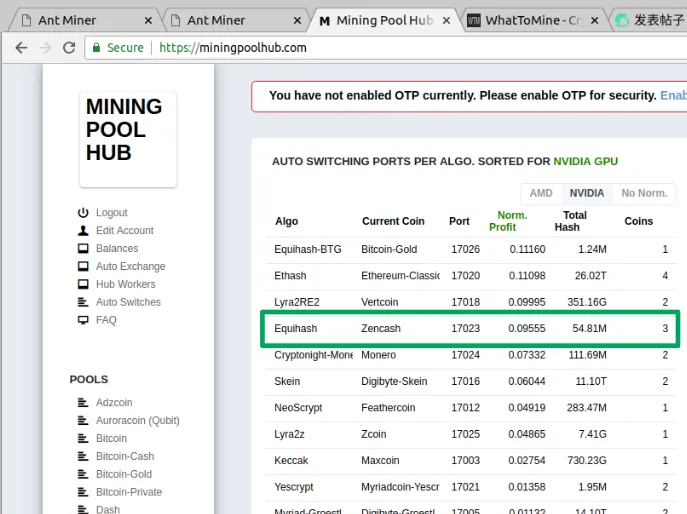Select the No Norm. sorting toggle
Viewport: 687px width, 514px height.
click(x=644, y=193)
